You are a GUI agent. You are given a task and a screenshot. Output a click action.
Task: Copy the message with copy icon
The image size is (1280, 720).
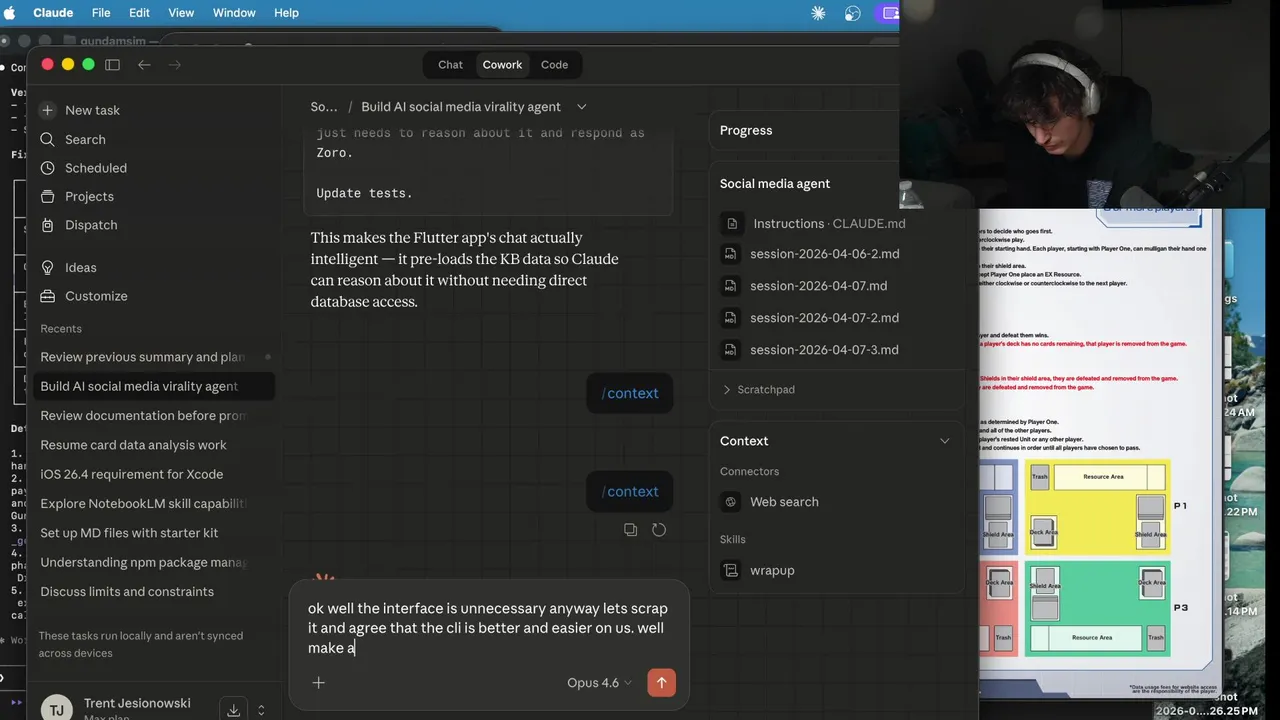coord(630,530)
